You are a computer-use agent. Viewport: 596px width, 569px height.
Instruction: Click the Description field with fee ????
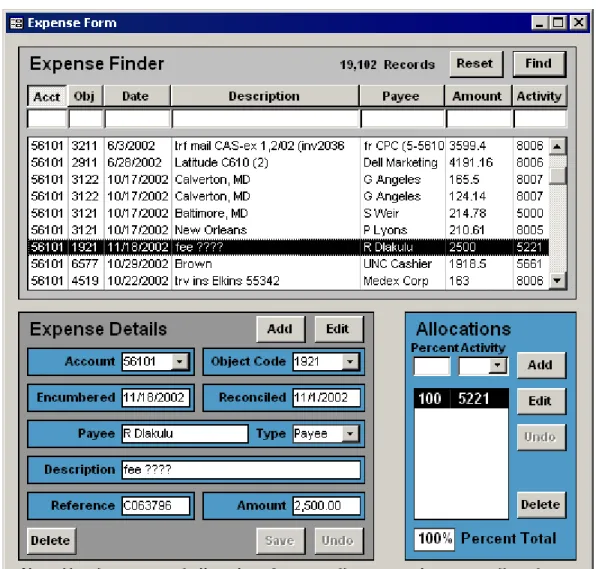[241, 470]
